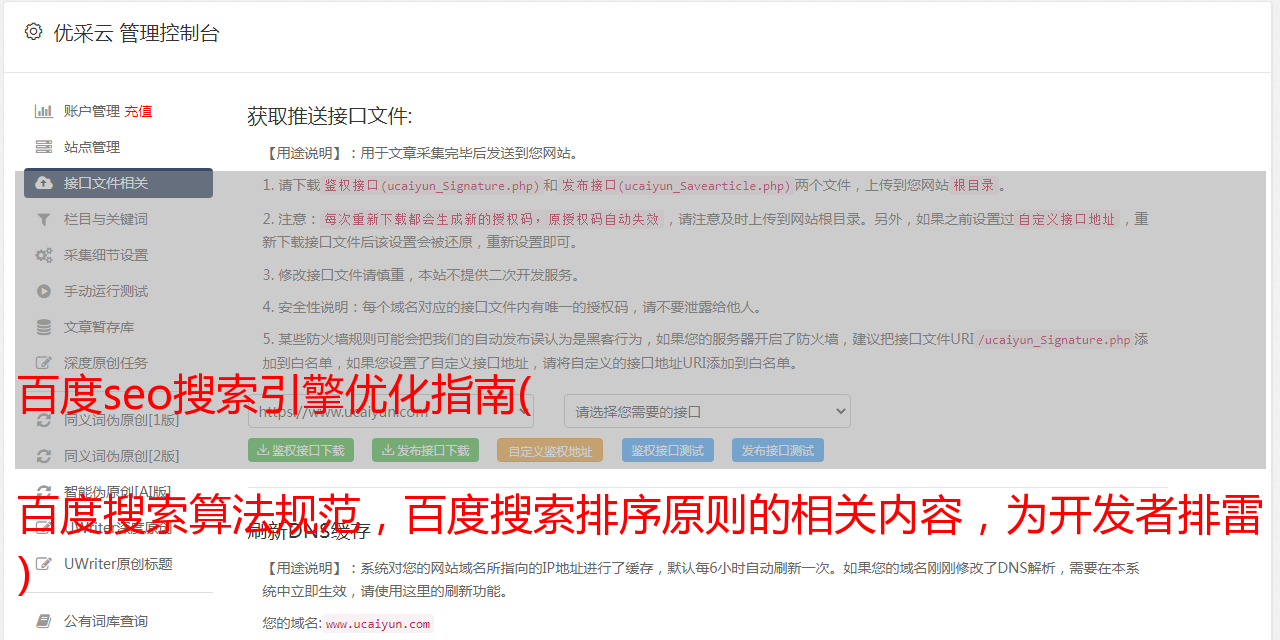Click the cloud upload icon for 接口文件相关
Screen dimensions: 1280x640
pyautogui.click(x=44, y=183)
